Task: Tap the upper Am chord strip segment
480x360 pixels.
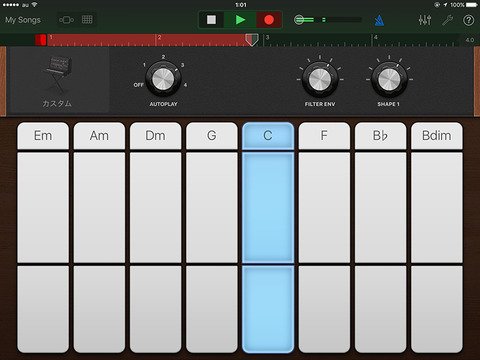Action: (99, 208)
